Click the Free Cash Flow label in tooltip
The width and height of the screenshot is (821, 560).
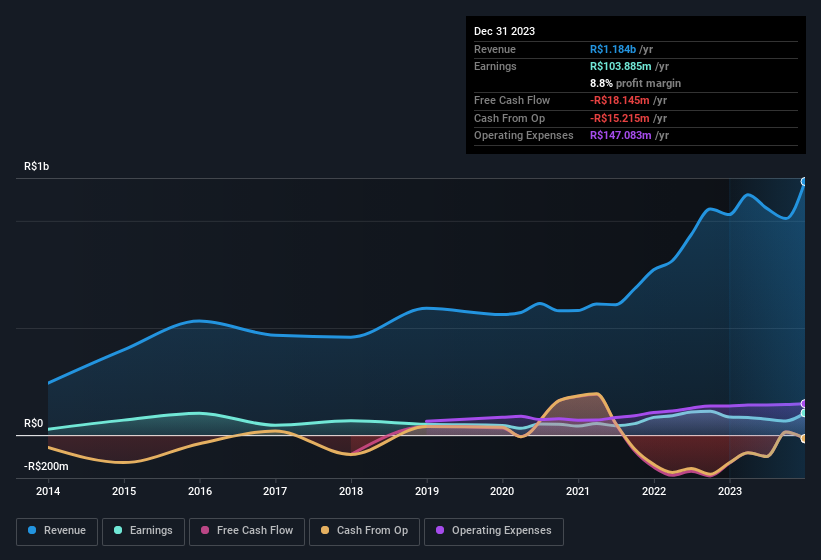(x=512, y=100)
